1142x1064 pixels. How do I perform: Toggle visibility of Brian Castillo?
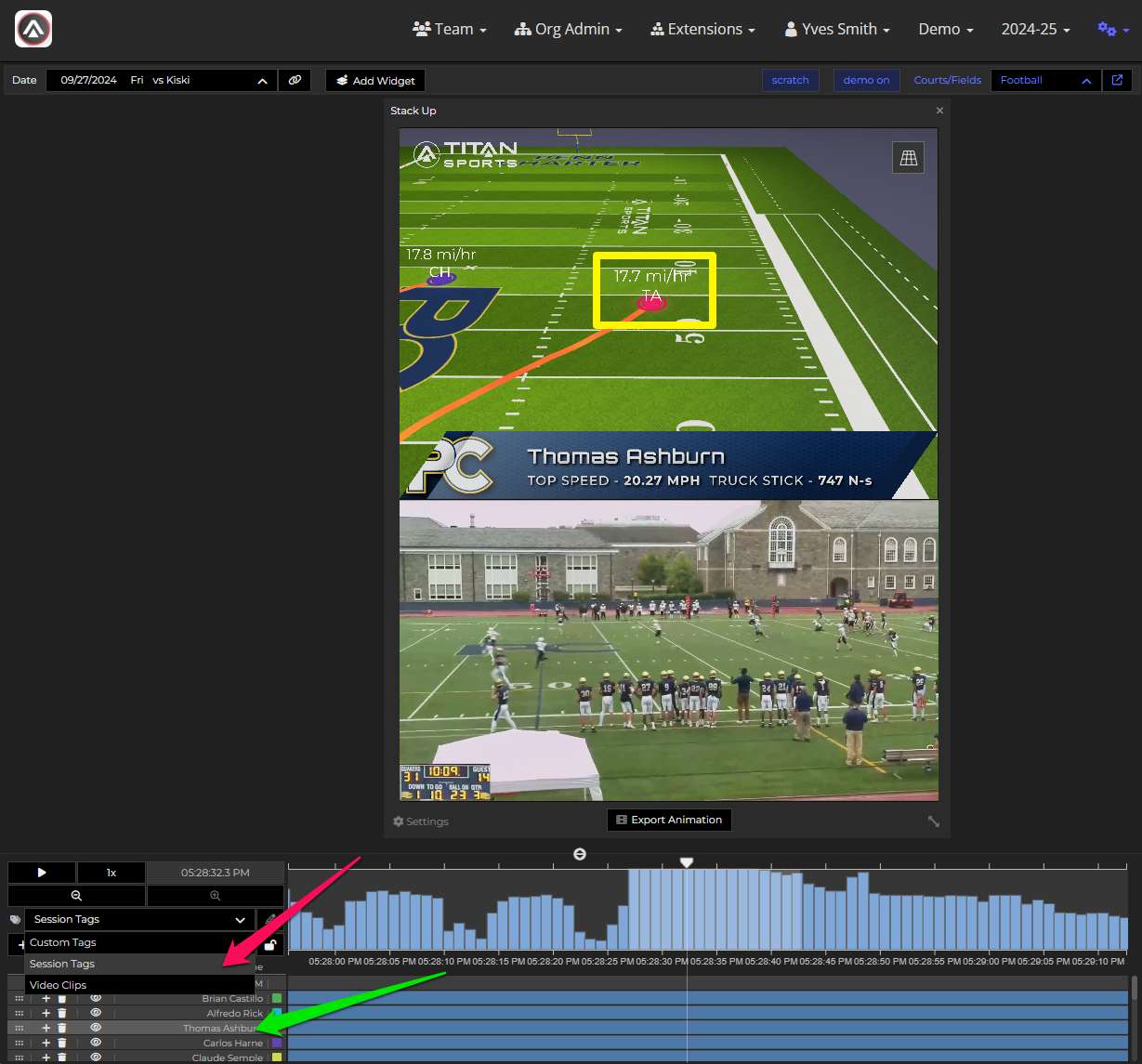click(x=96, y=998)
